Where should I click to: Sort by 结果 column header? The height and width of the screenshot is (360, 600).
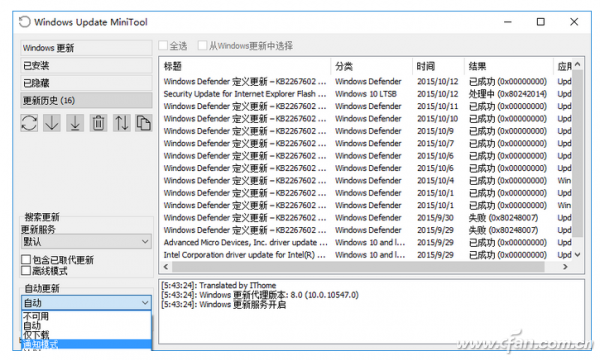coord(509,67)
